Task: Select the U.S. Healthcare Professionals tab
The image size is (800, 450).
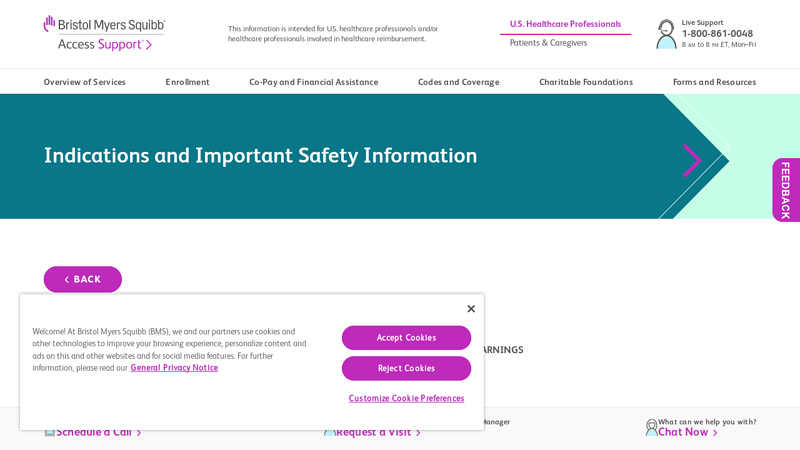Action: [565, 24]
